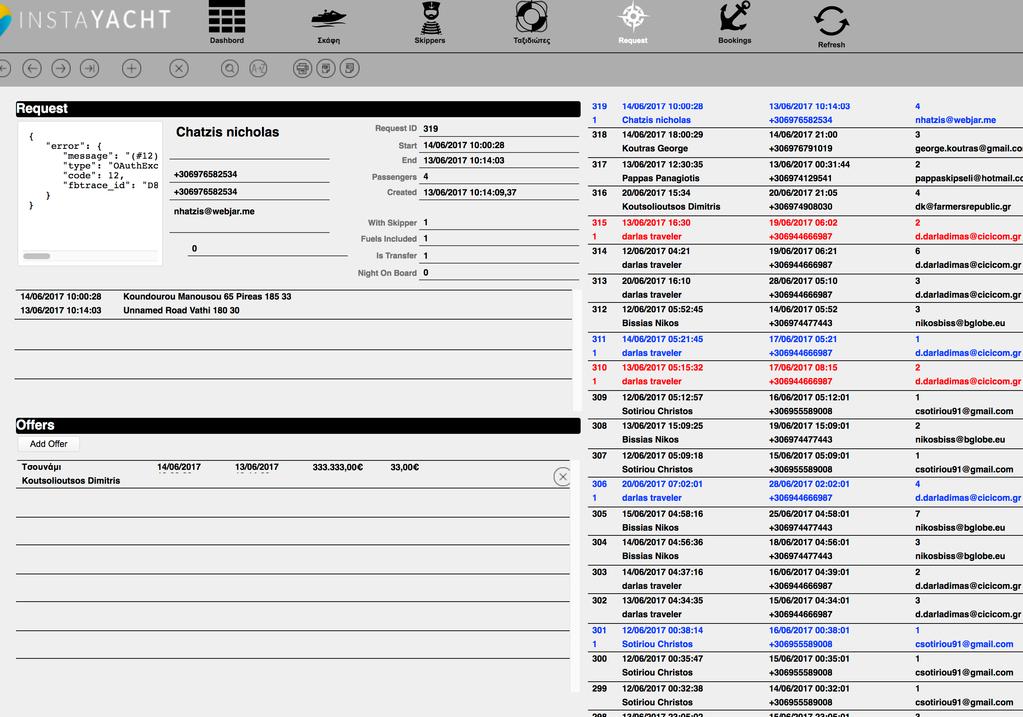The width and height of the screenshot is (1023, 717).
Task: Click the Start field 14/06/2017 10:00:28
Action: (x=498, y=145)
